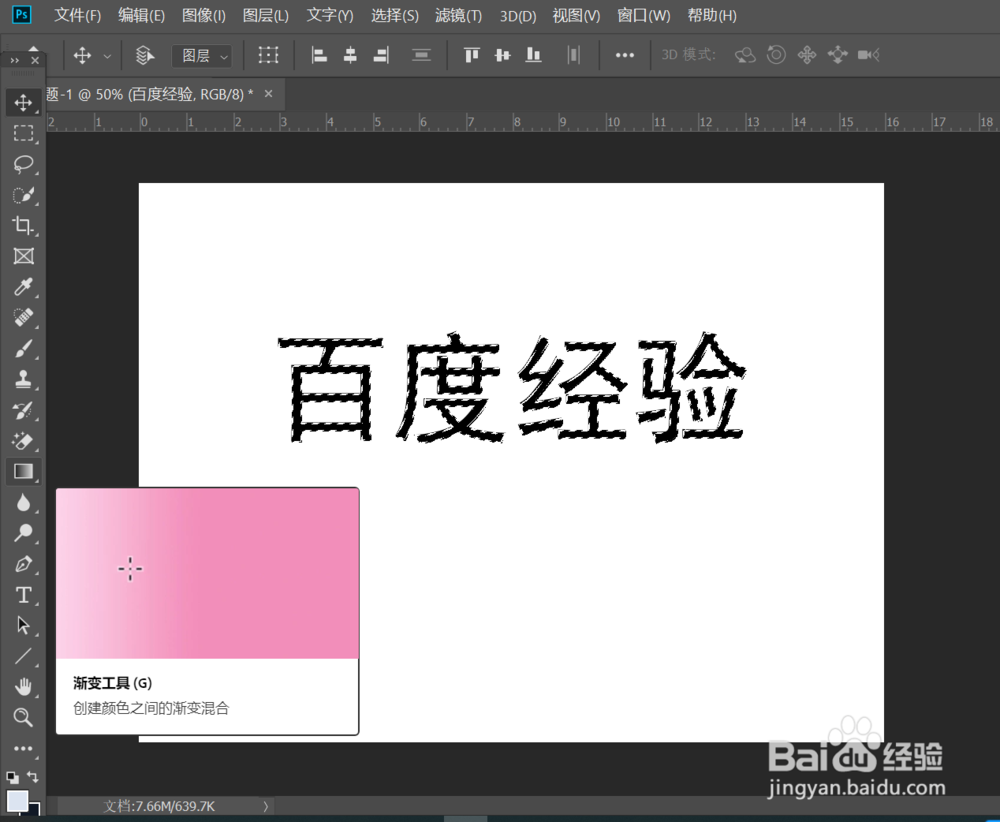The width and height of the screenshot is (1000, 822).
Task: Select the Brush tool
Action: coord(24,349)
